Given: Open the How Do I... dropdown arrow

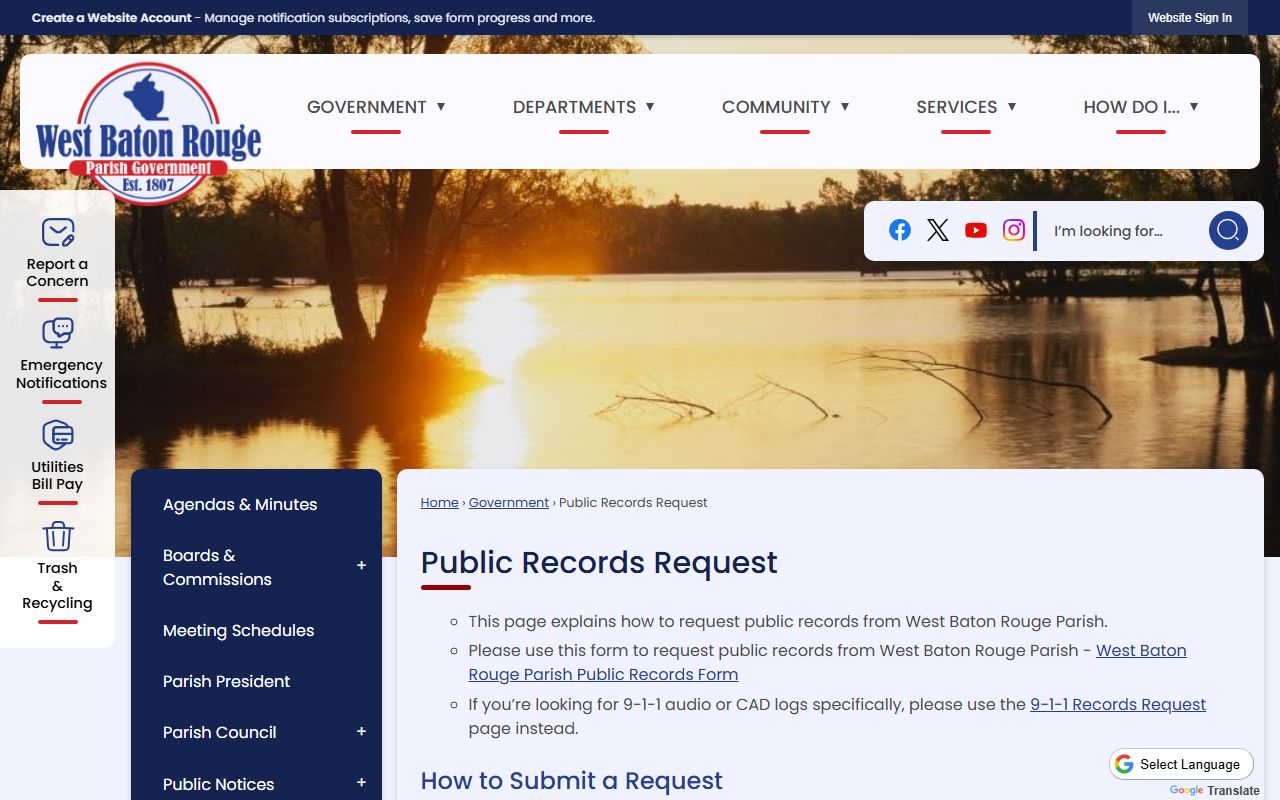Looking at the screenshot, I should (1194, 106).
